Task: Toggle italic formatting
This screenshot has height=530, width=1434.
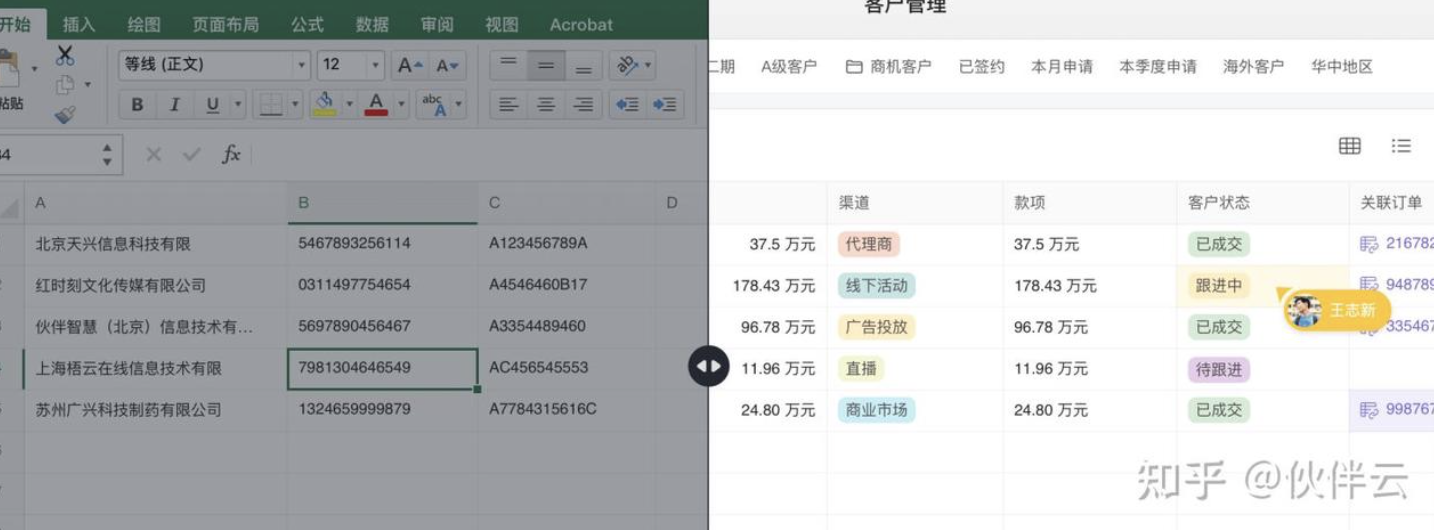Action: (174, 104)
